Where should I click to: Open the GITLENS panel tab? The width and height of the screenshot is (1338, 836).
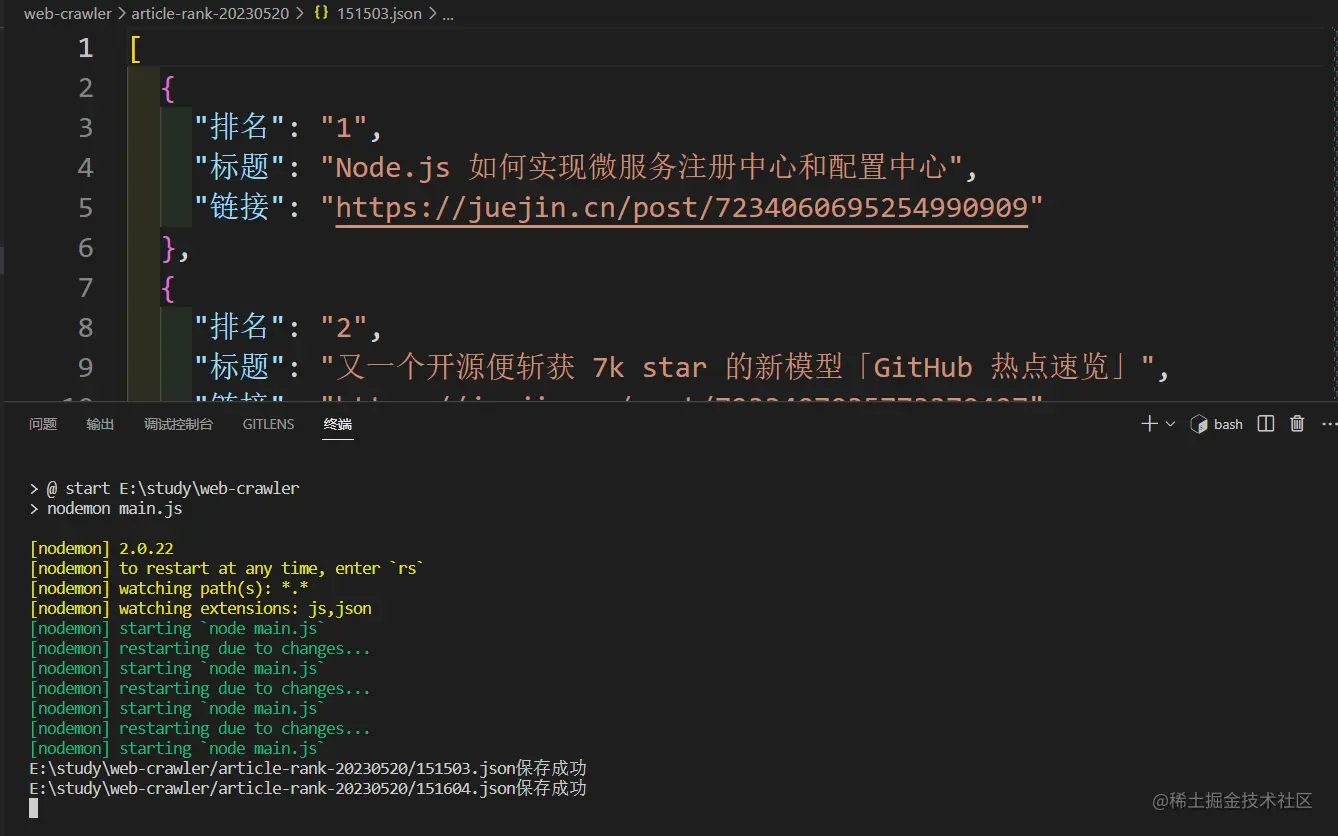(268, 424)
